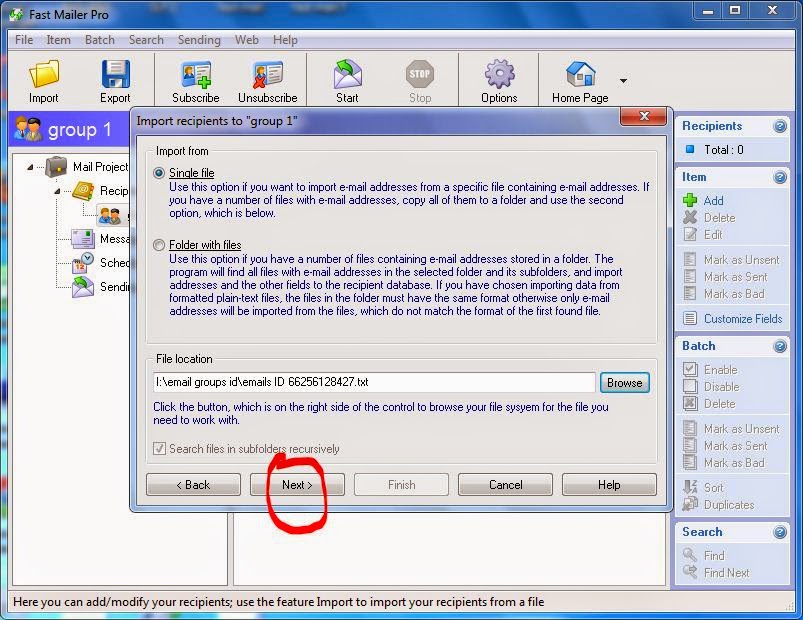Screen dimensions: 803x620
Task: Open the Help menu
Action: click(x=285, y=39)
